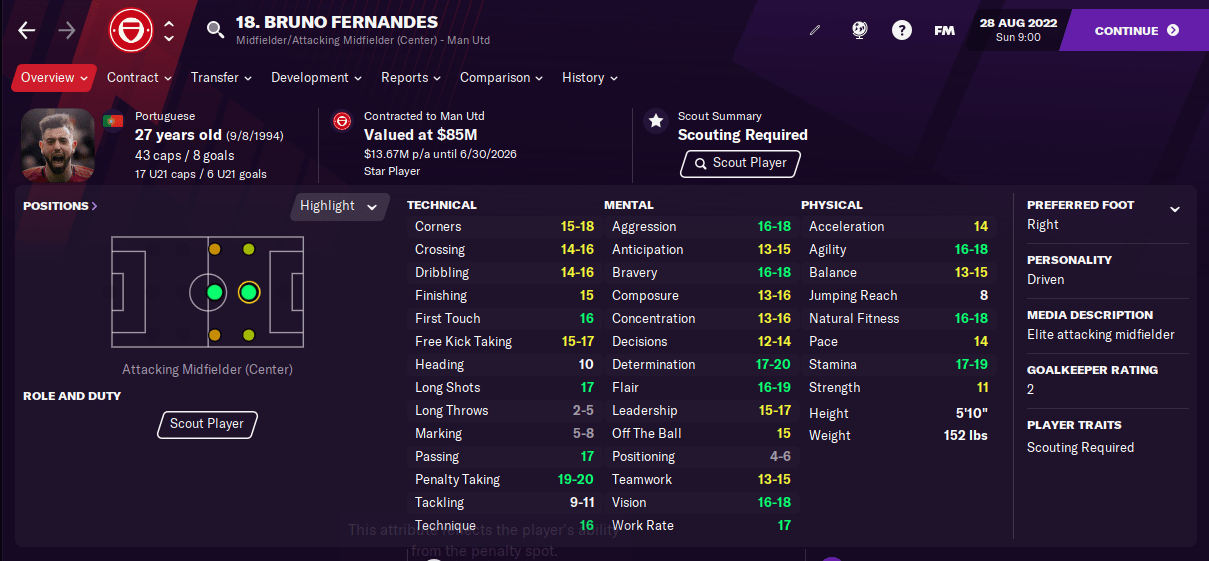Select upper left yellow position dot on pitch
This screenshot has height=561, width=1209.
coord(214,249)
